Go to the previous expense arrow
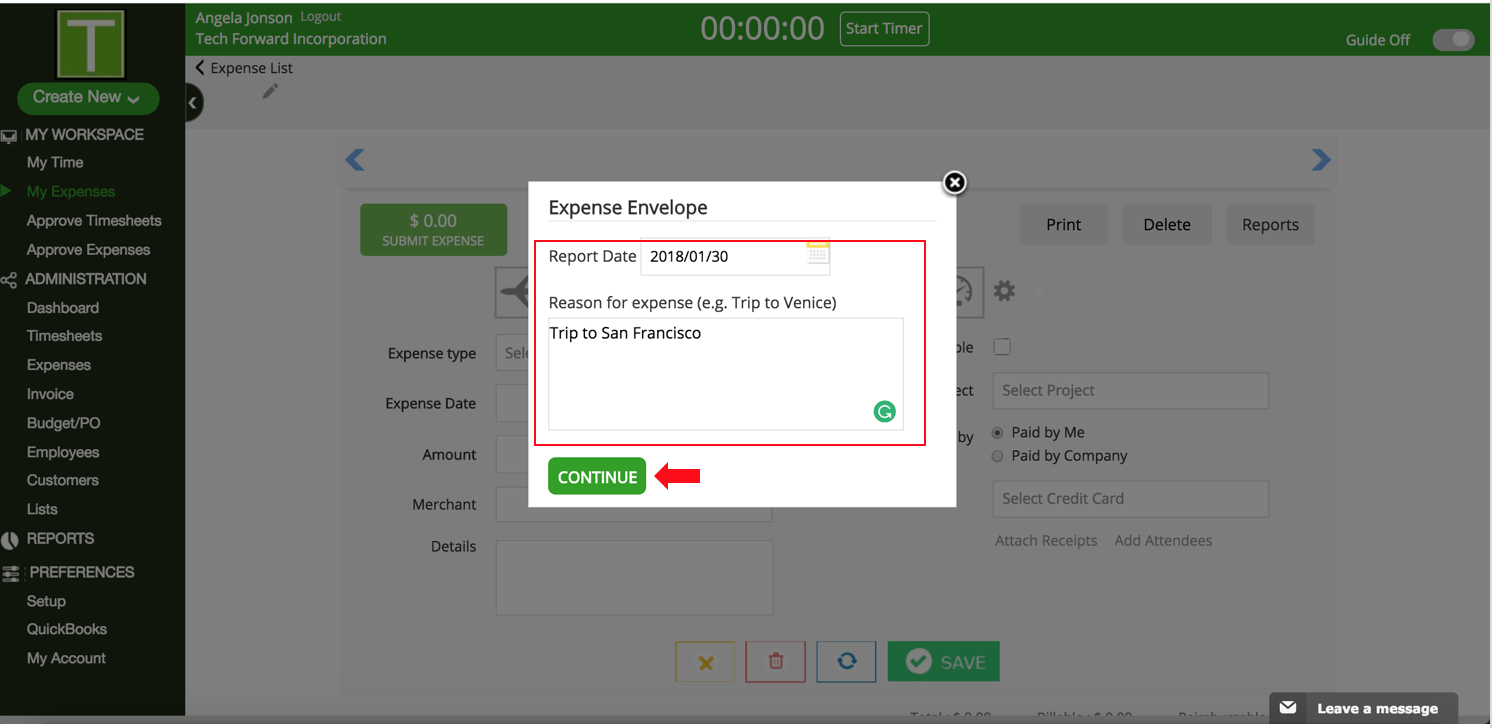 (355, 160)
